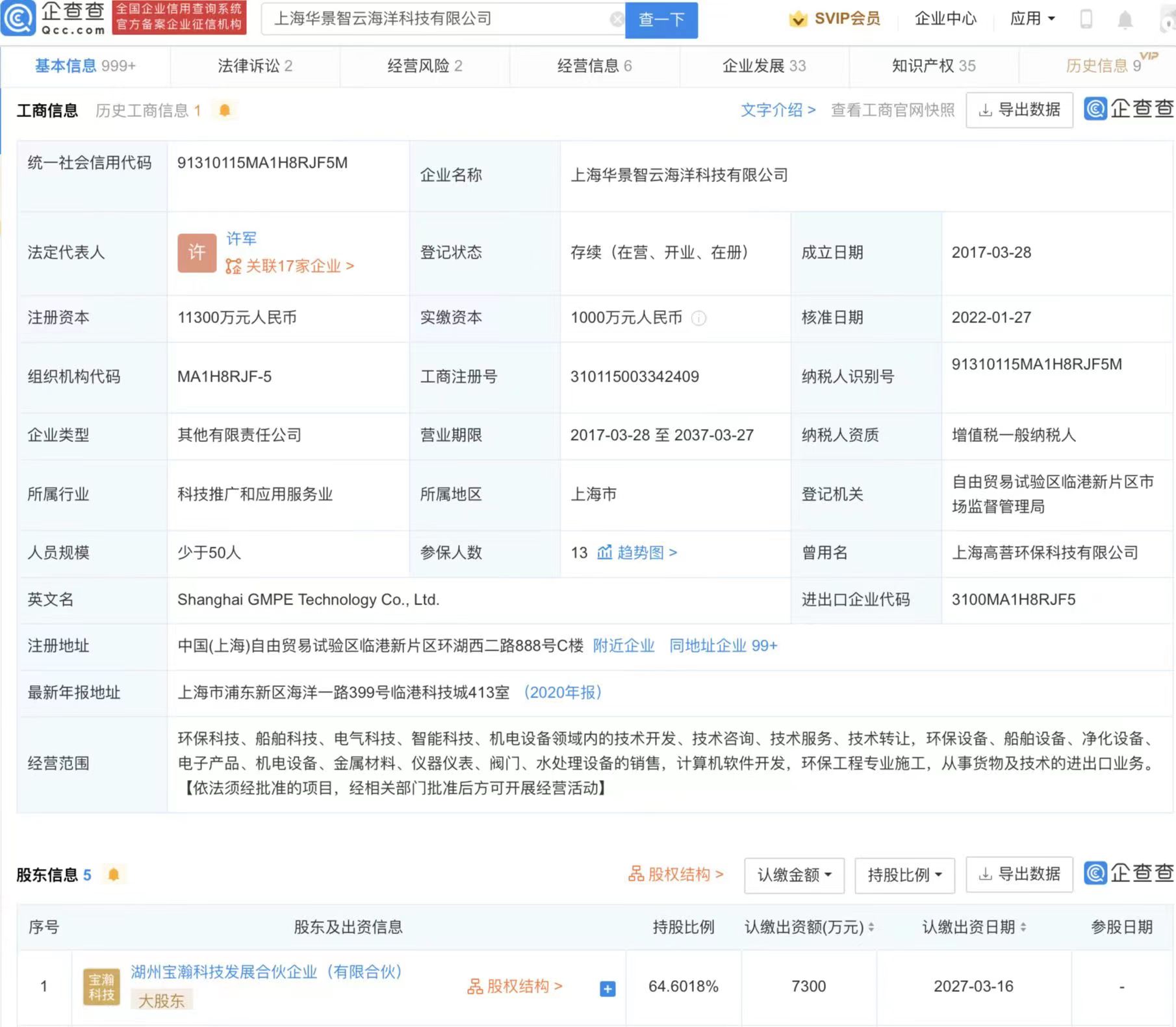
Task: Select 认缴出资日期 2027-03-16 cell
Action: [x=973, y=987]
